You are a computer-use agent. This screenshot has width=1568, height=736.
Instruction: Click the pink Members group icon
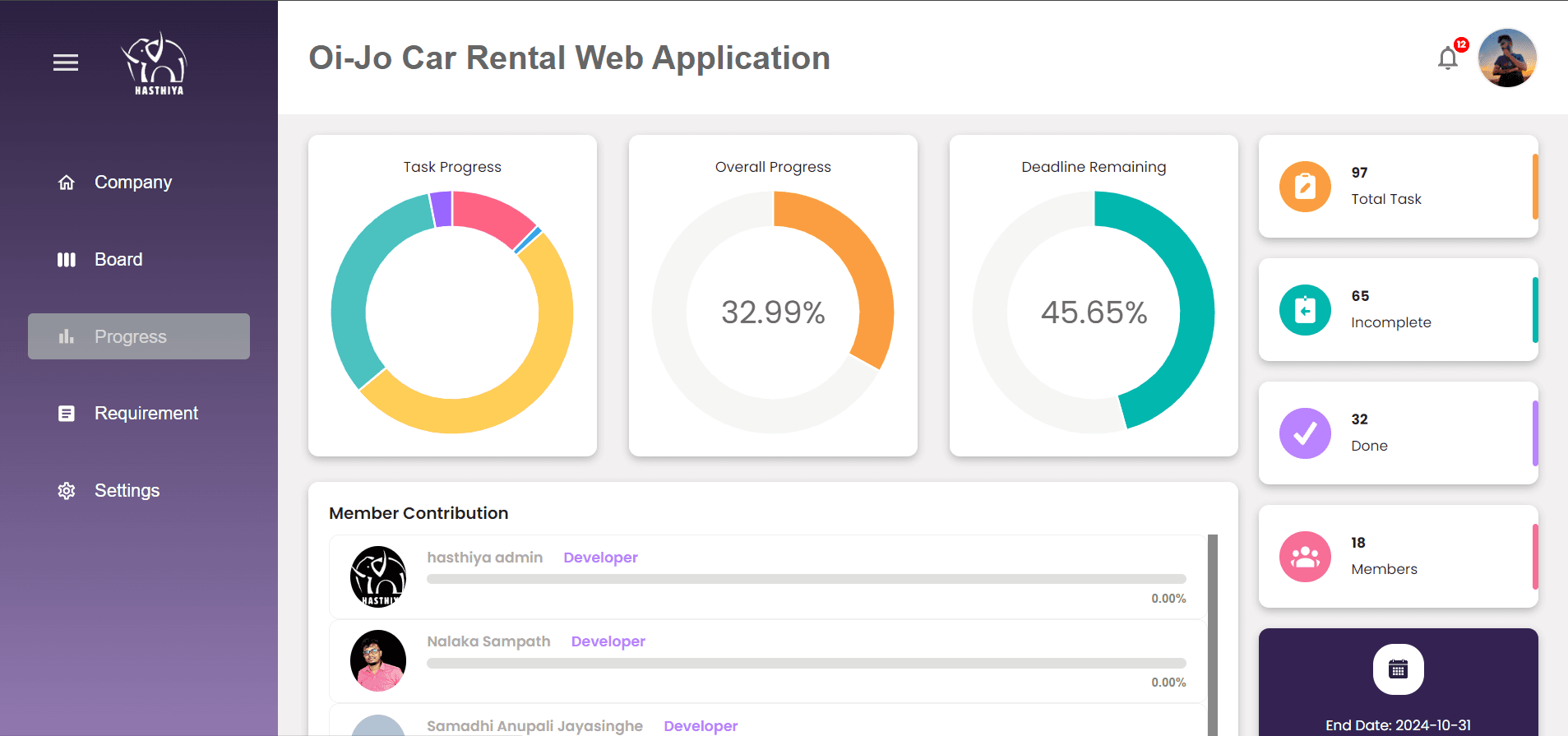pos(1304,557)
